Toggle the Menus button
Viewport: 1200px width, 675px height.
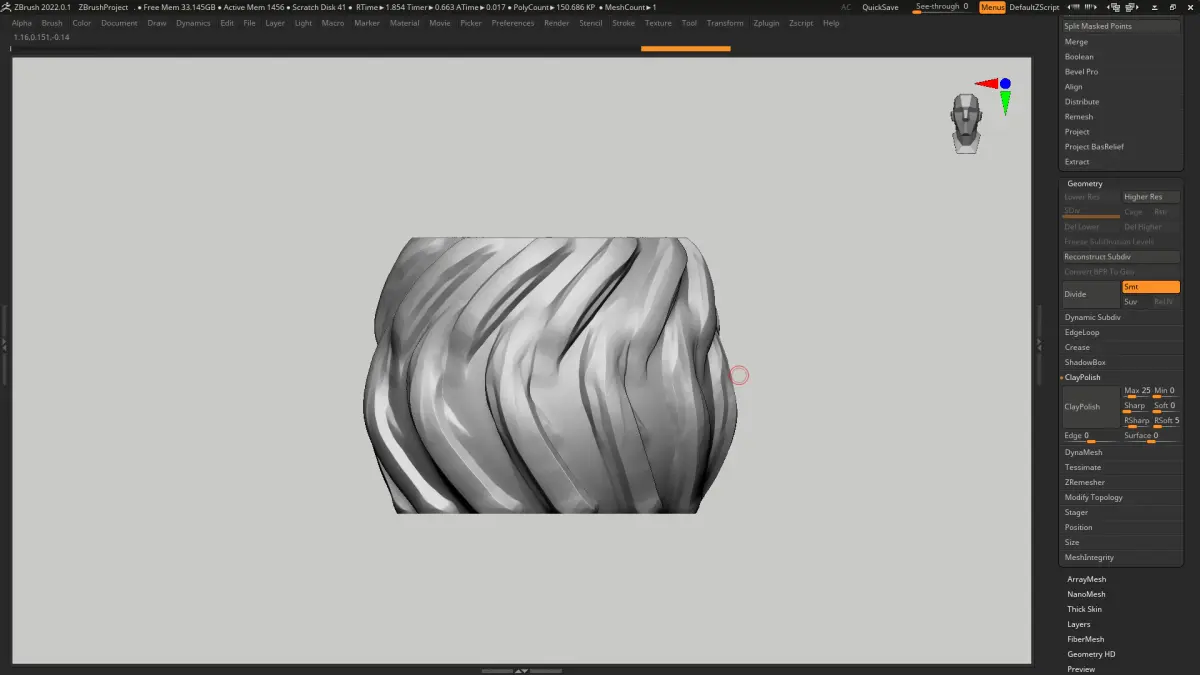(993, 7)
